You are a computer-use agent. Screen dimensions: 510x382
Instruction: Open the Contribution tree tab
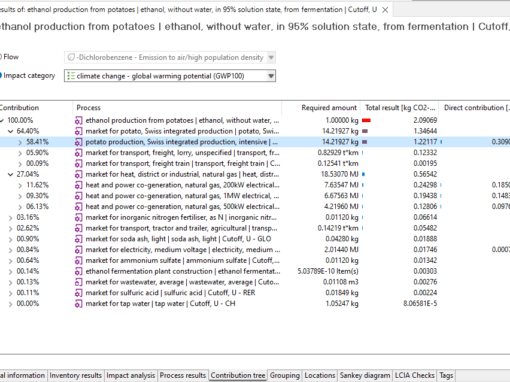pos(238,375)
